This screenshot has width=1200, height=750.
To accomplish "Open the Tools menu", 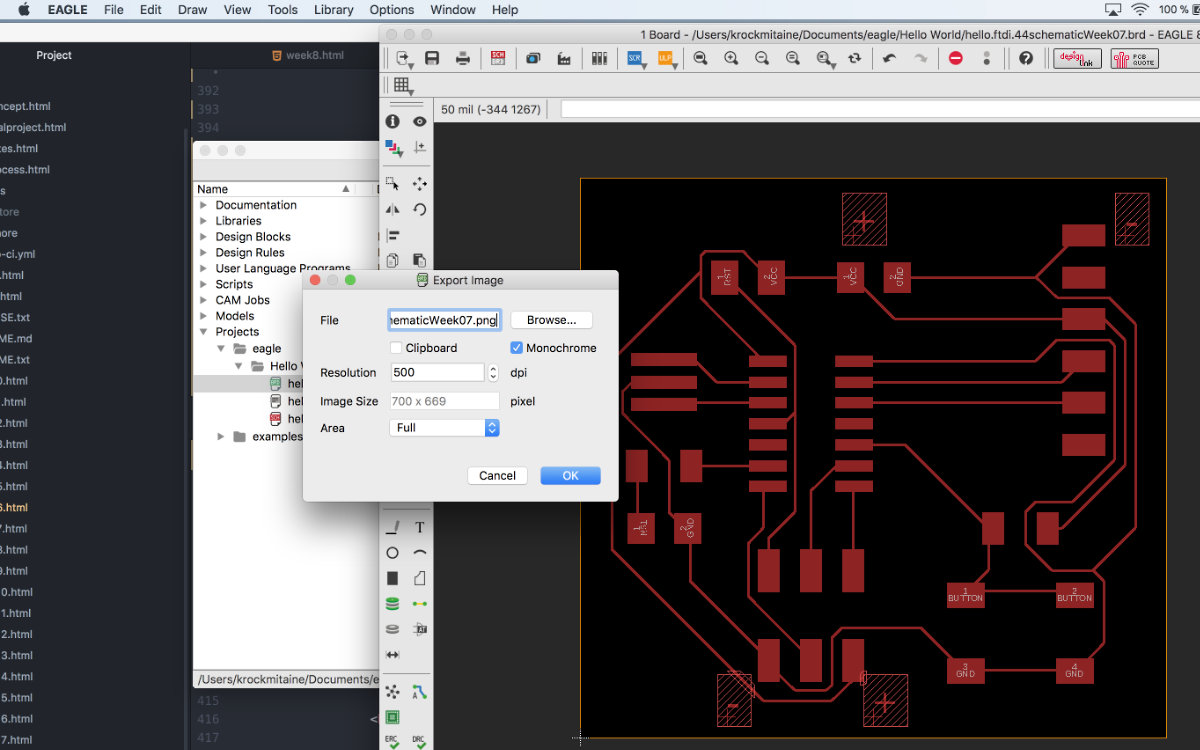I will pyautogui.click(x=283, y=10).
